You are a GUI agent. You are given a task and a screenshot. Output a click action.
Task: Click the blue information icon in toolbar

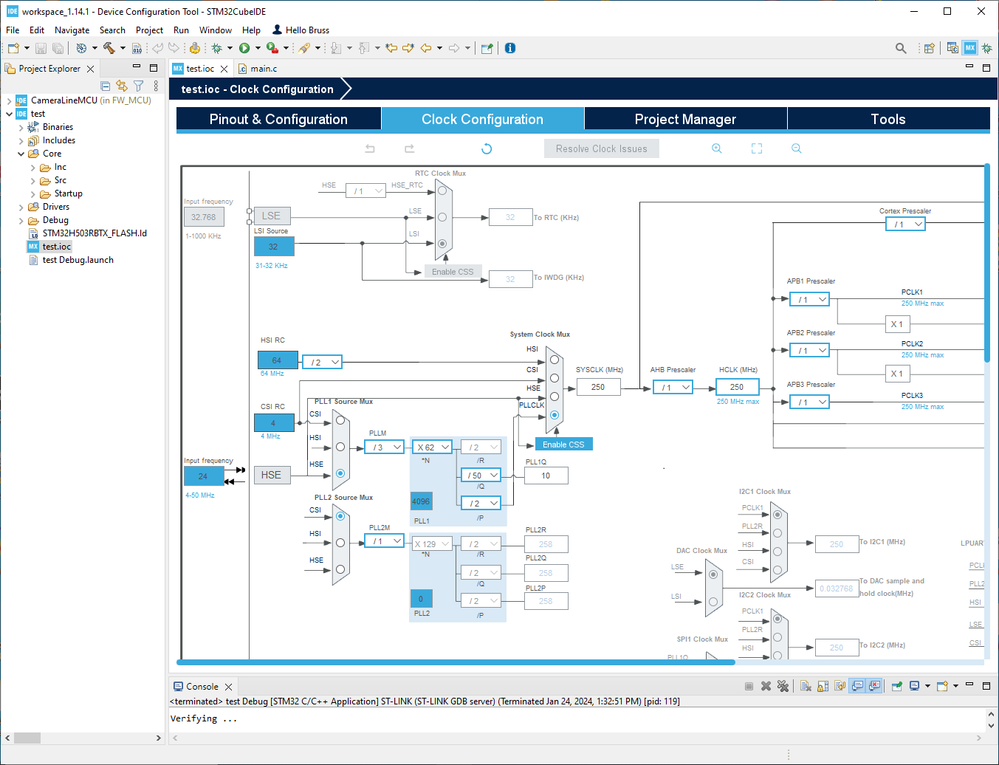point(510,48)
